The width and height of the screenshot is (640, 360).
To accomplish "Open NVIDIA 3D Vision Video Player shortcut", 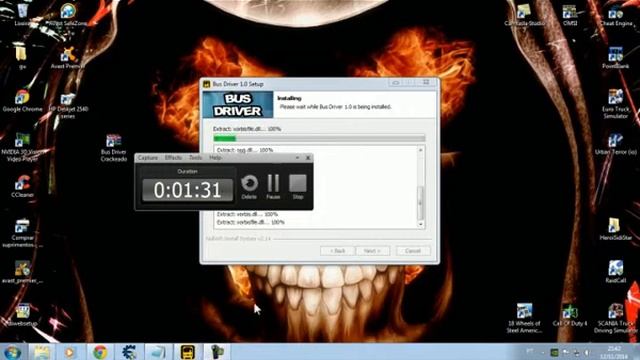I will click(x=22, y=147).
